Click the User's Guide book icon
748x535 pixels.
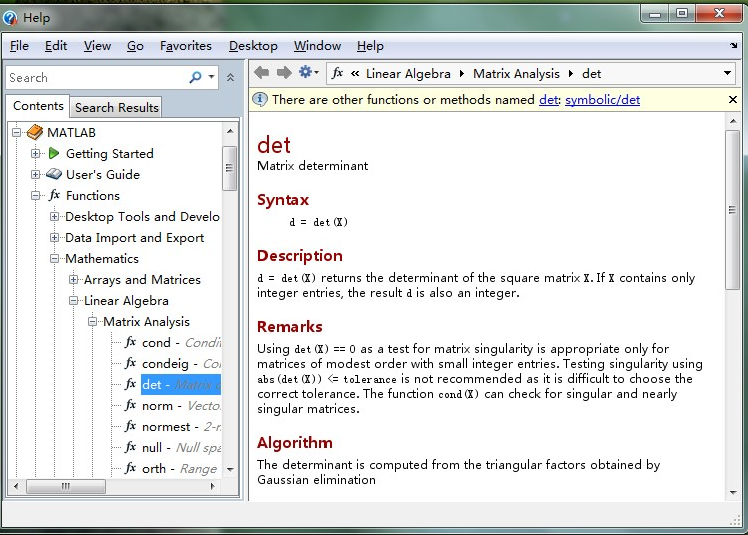pos(54,174)
